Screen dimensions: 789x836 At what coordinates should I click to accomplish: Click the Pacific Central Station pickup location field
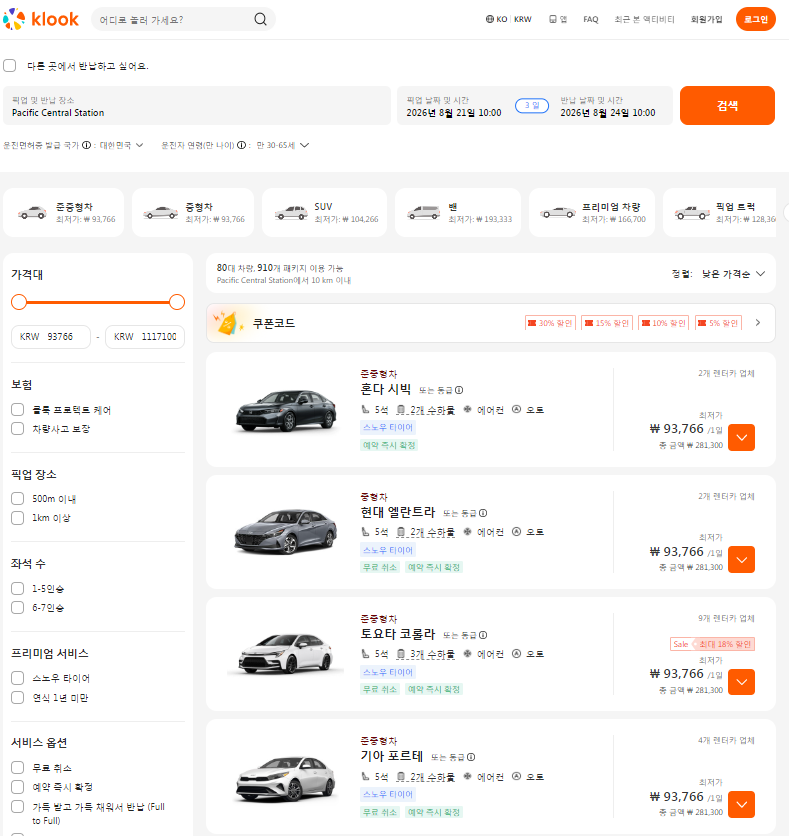(197, 106)
